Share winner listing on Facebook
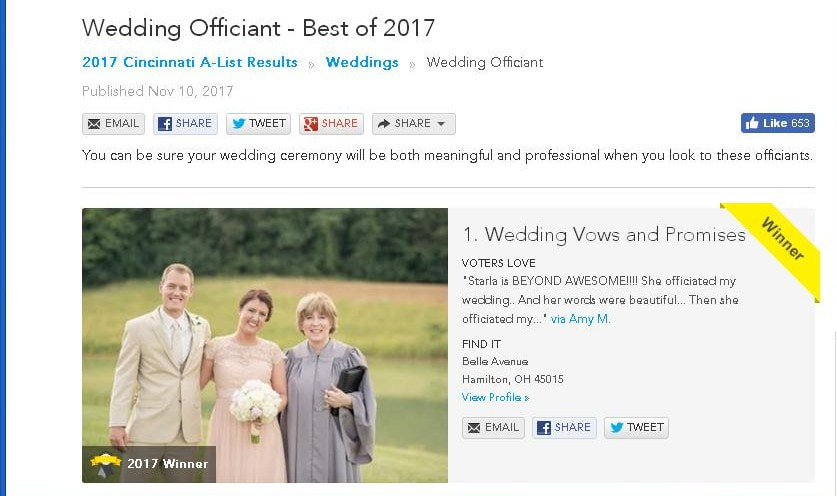Viewport: 837px width, 496px height. pos(564,428)
